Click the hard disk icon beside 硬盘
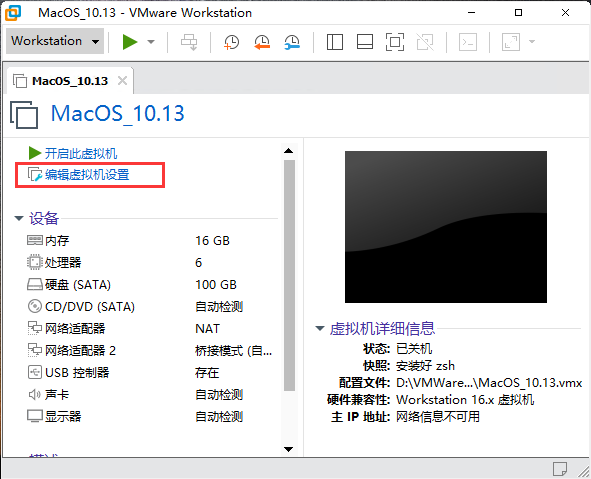Image resolution: width=591 pixels, height=479 pixels. click(35, 285)
